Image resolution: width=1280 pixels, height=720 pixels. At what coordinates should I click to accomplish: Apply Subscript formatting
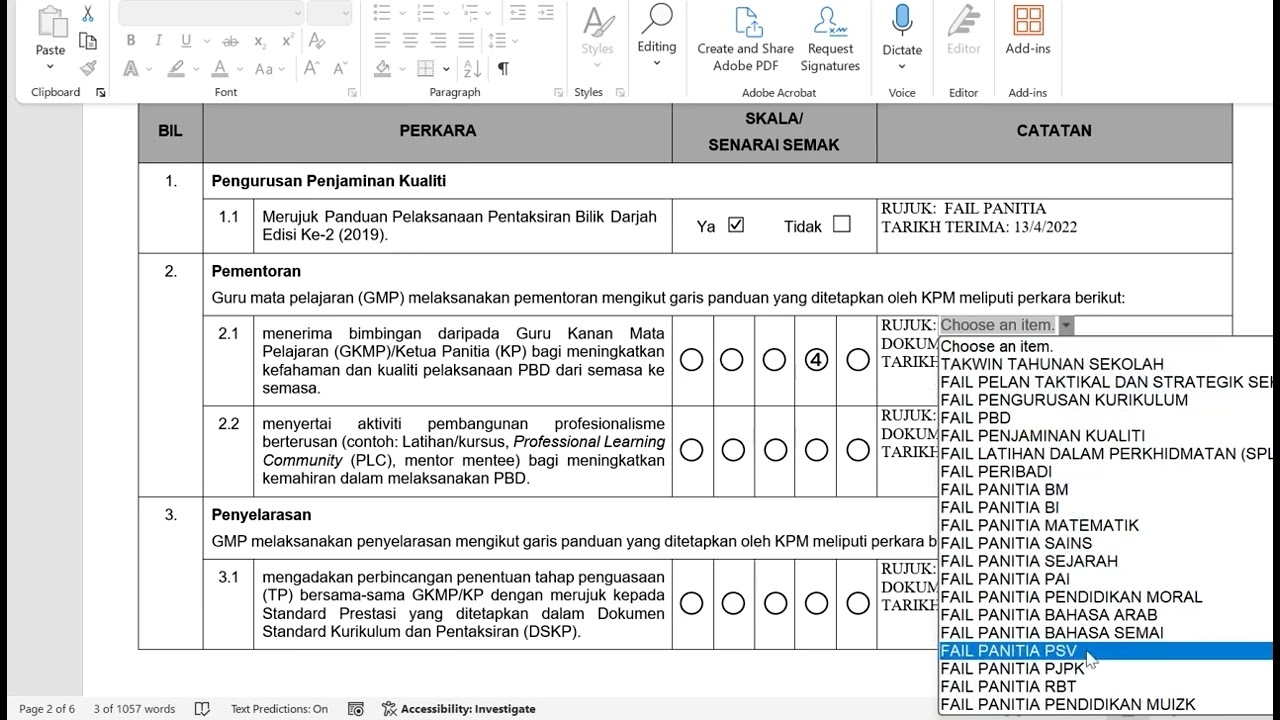click(260, 41)
